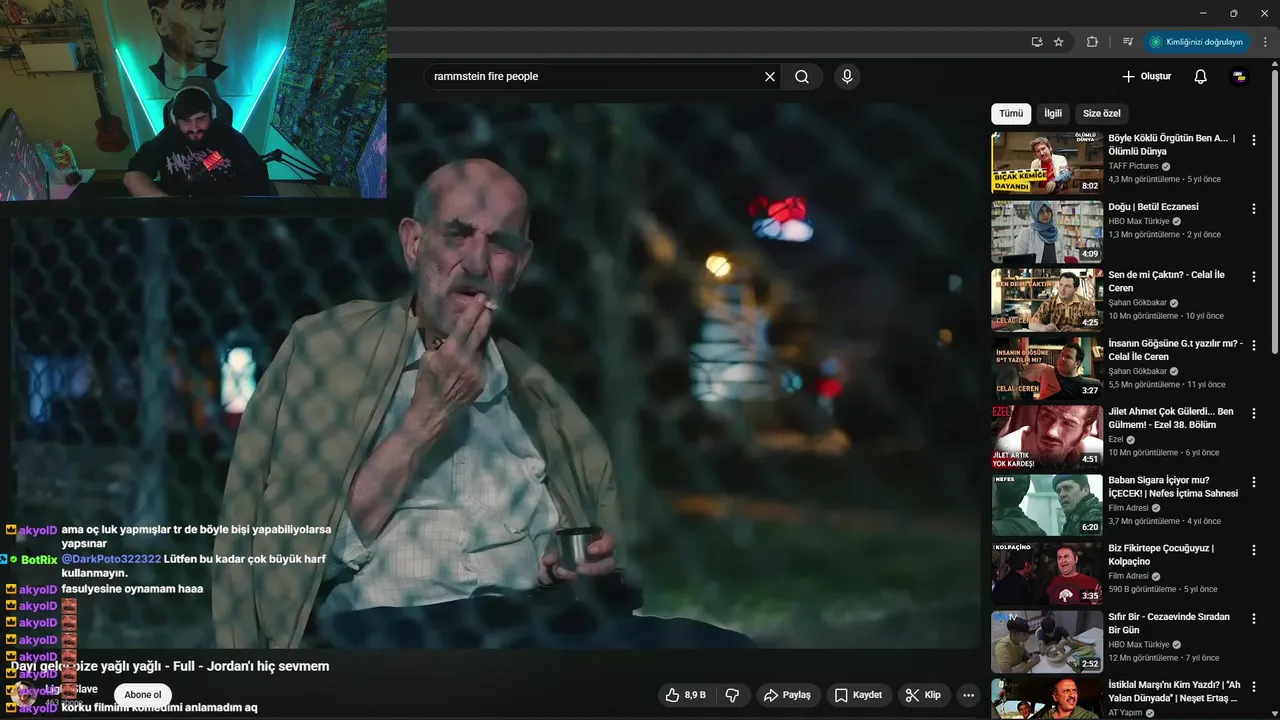Open options menu for İstiklal Marşı'nı Kim Yazdı?
Image resolution: width=1280 pixels, height=720 pixels.
(x=1254, y=686)
